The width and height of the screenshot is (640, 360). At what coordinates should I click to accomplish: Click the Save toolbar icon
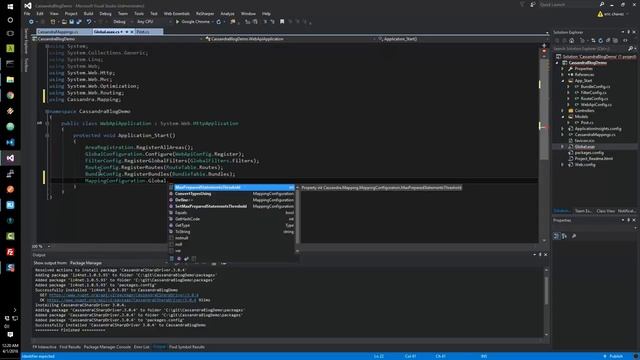[x=71, y=22]
